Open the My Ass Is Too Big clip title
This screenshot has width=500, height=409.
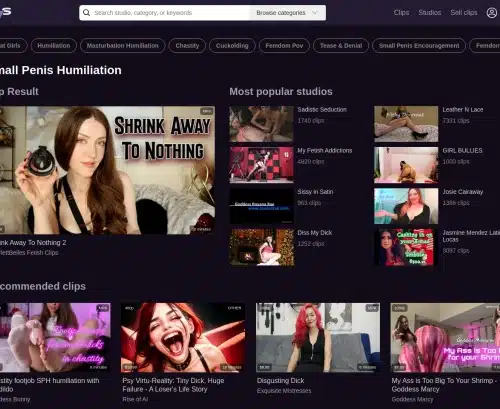(445, 385)
